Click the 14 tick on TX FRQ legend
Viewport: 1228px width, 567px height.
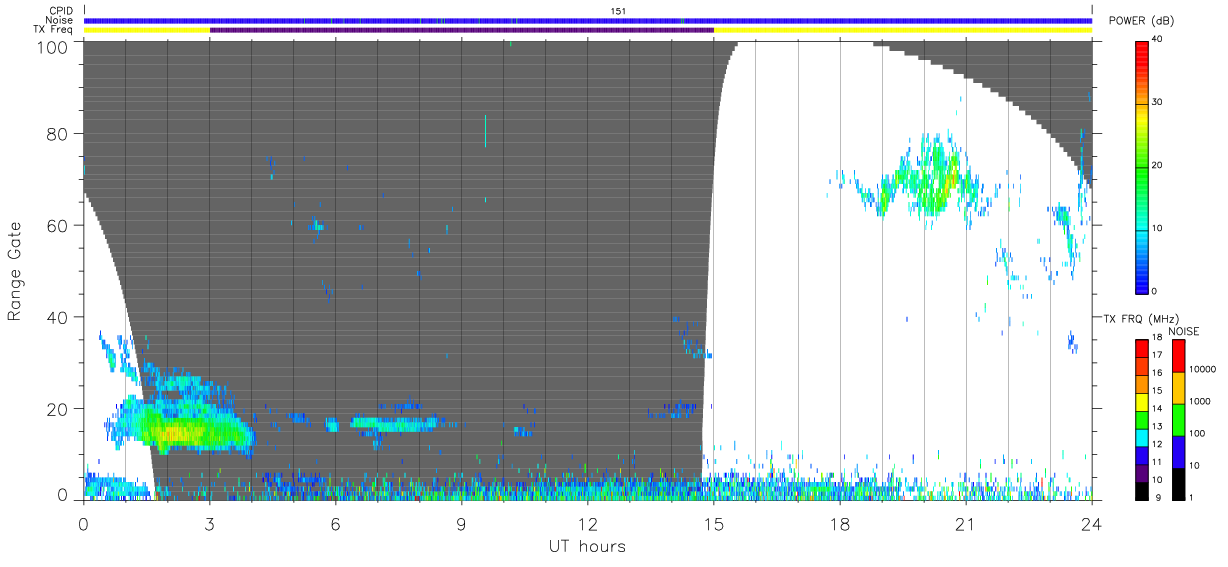(1156, 410)
